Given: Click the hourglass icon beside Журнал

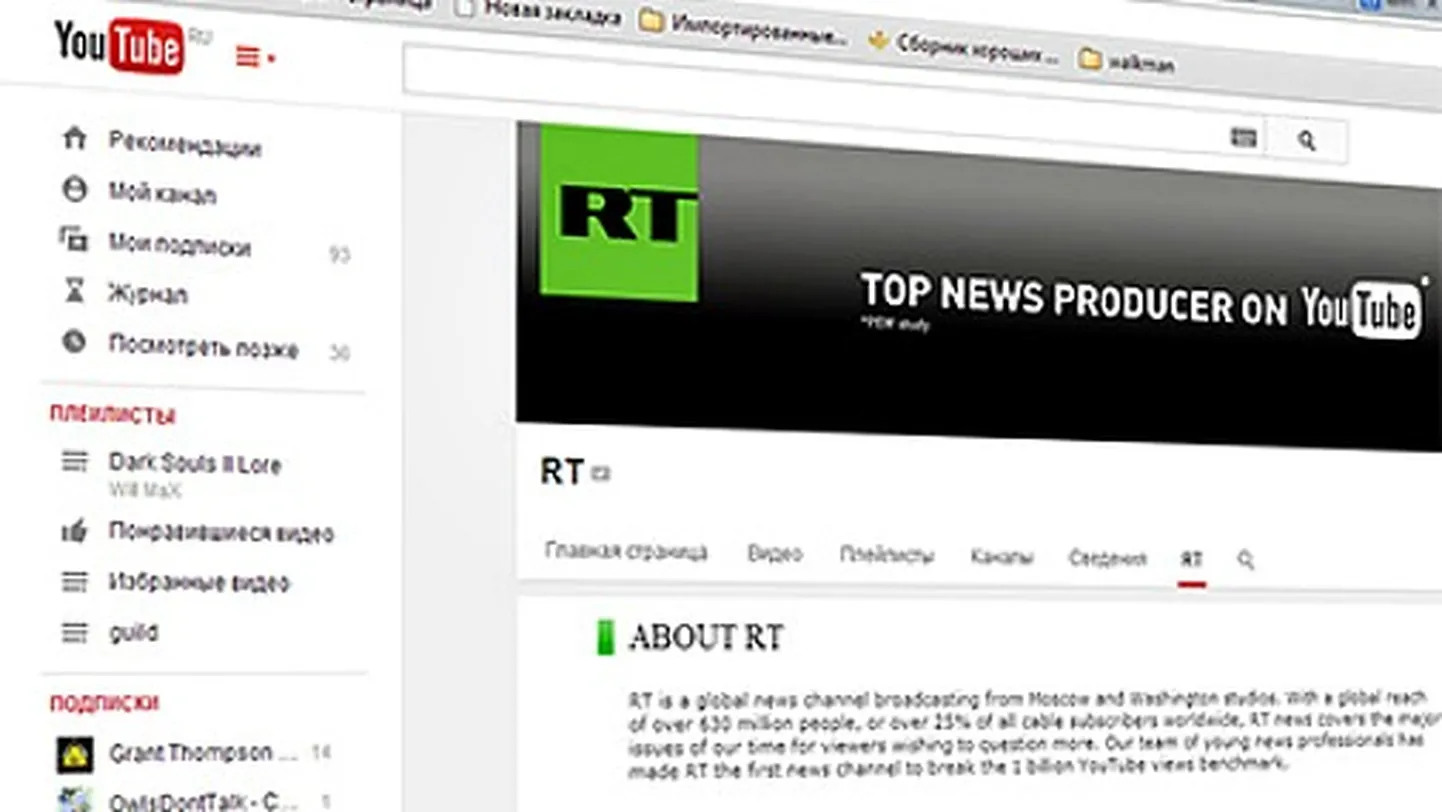Looking at the screenshot, I should click(x=75, y=291).
